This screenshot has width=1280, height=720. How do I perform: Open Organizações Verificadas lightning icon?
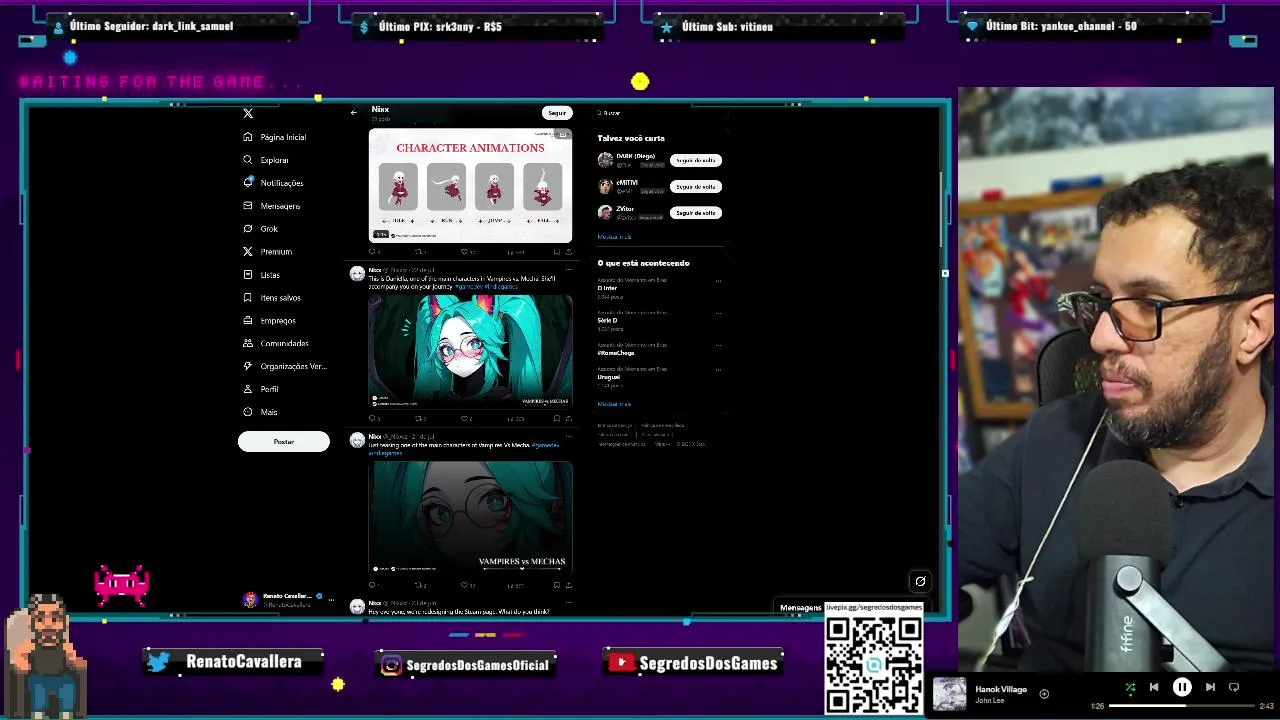click(248, 366)
